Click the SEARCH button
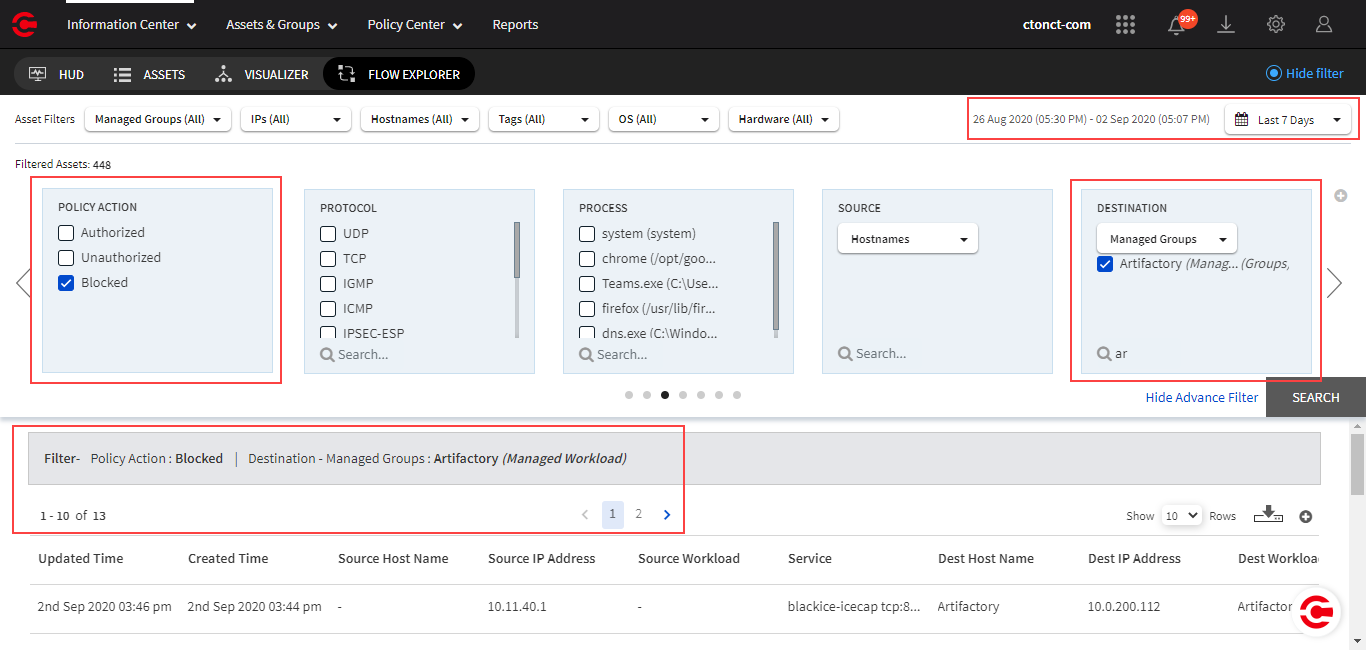Viewport: 1366px width, 657px height. click(1315, 397)
